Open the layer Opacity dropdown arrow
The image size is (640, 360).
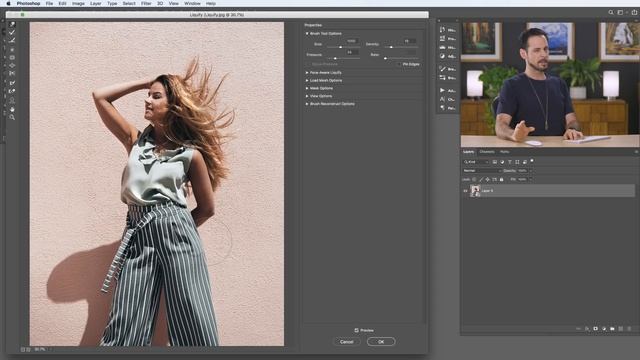(531, 171)
